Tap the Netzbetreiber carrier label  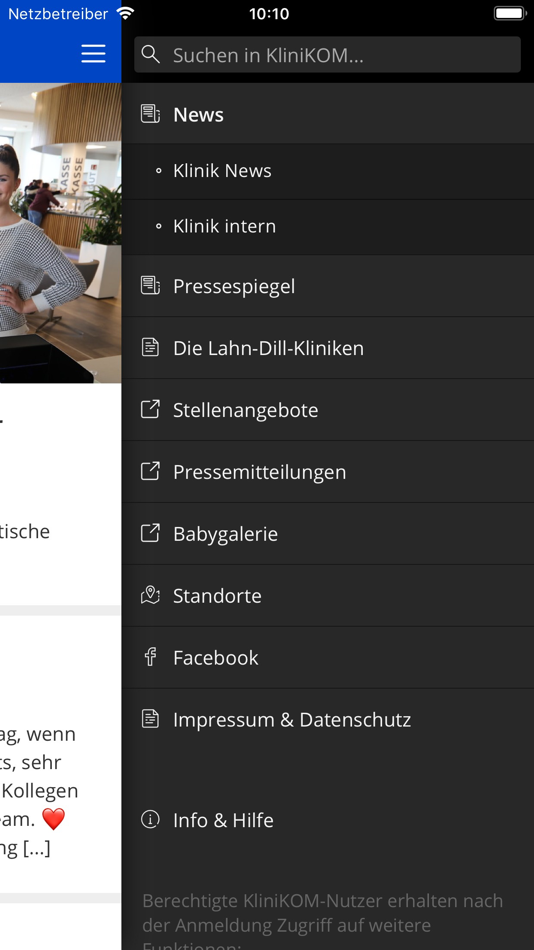coord(58,13)
